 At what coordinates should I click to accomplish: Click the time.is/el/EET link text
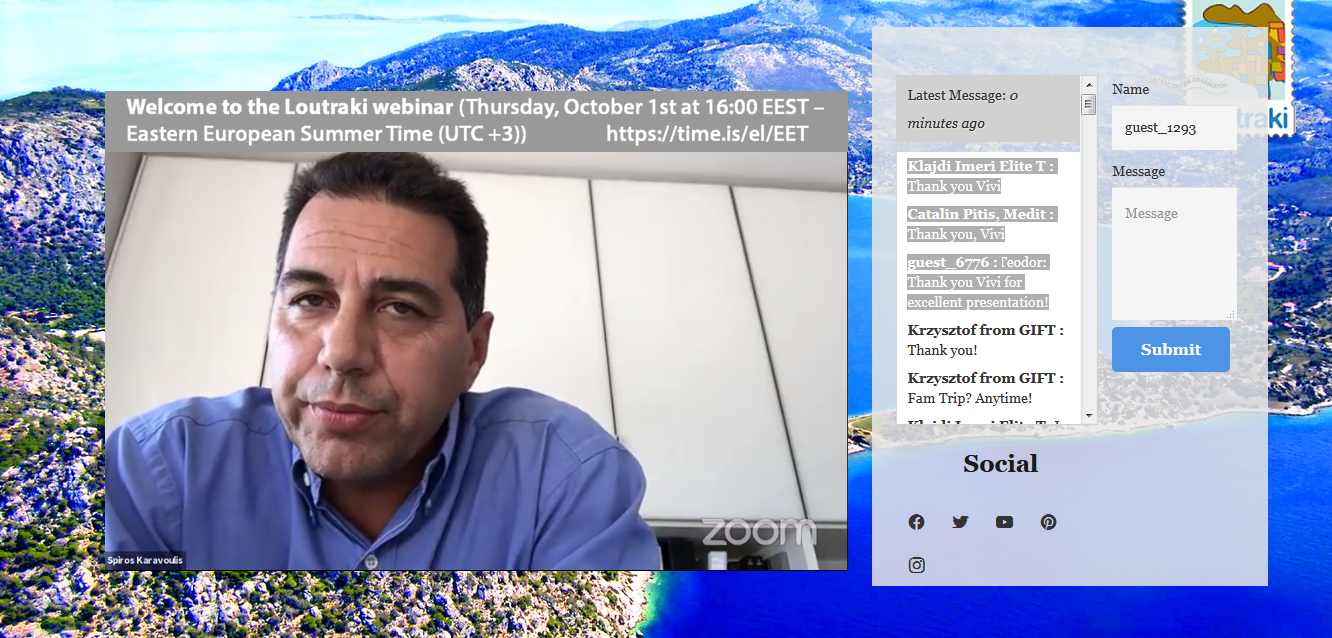pyautogui.click(x=707, y=134)
